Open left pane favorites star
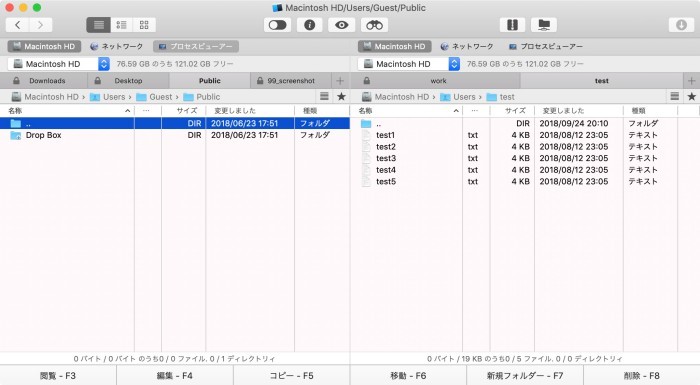700x385 pixels. [x=342, y=96]
